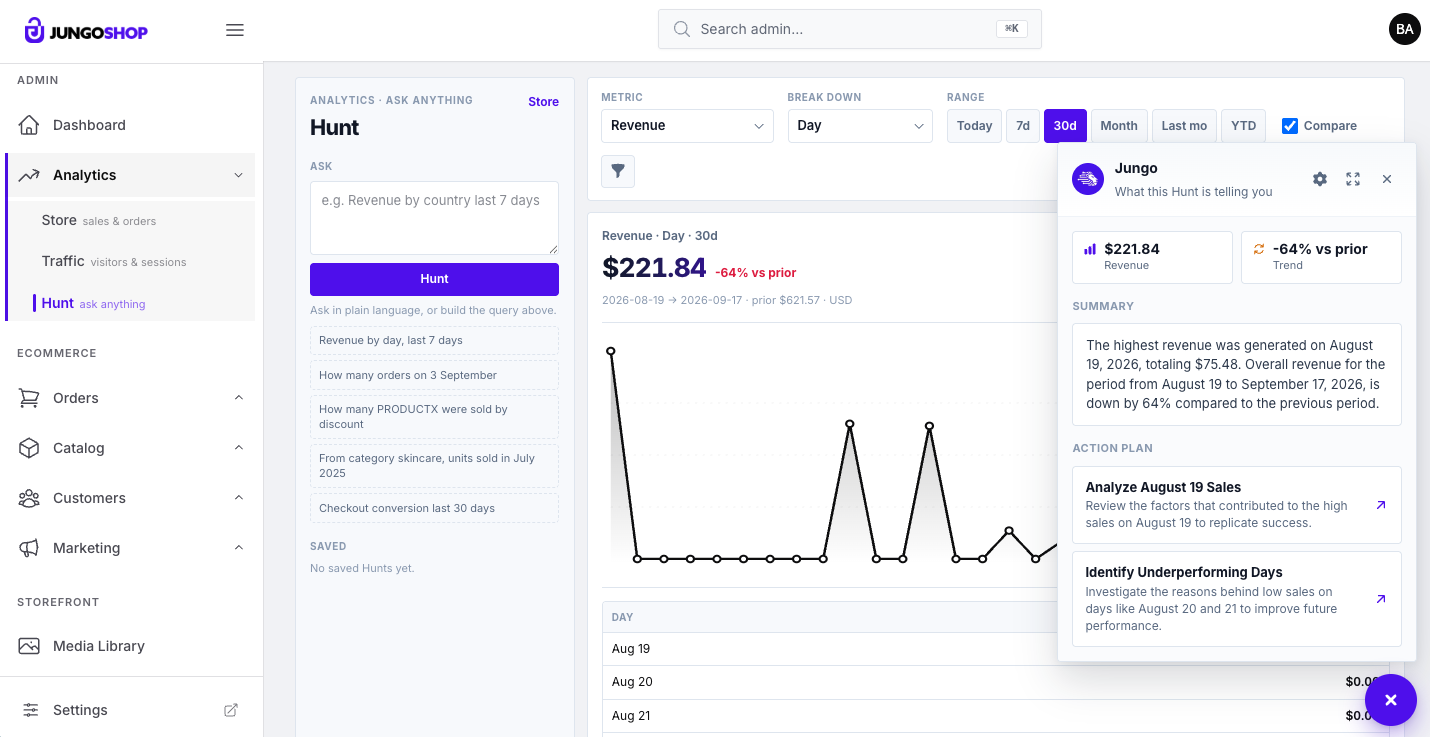Screen dimensions: 1430x737
Task: Click the Search admin field
Action: [850, 29]
